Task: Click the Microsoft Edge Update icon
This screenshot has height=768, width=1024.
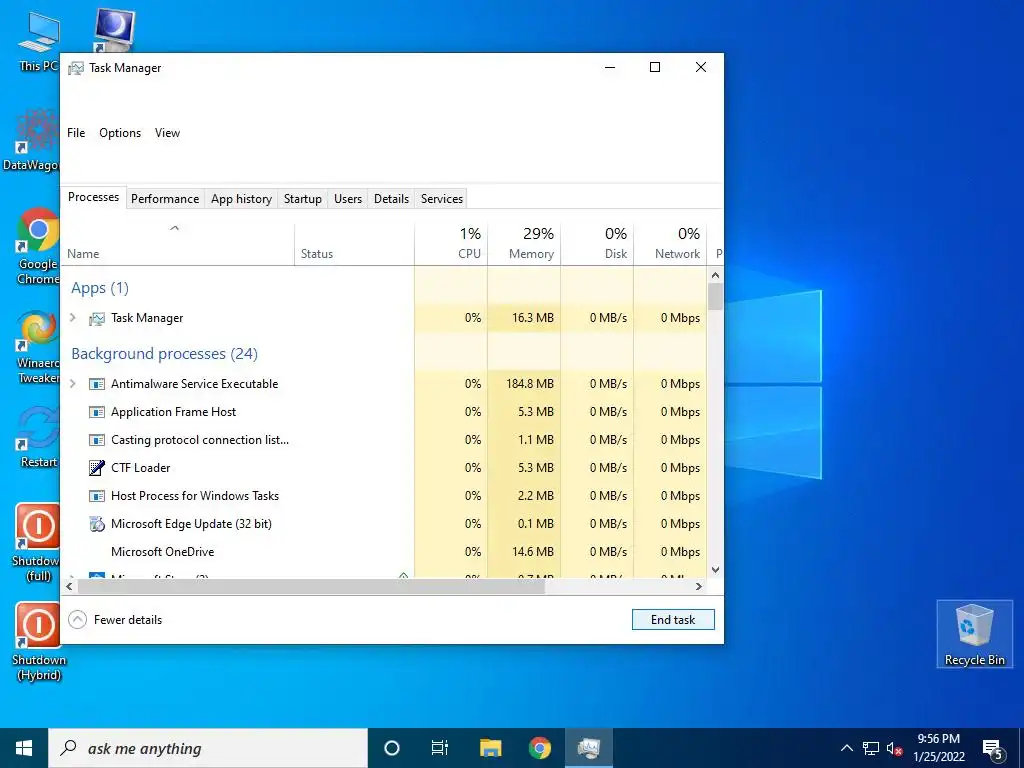Action: pyautogui.click(x=97, y=524)
